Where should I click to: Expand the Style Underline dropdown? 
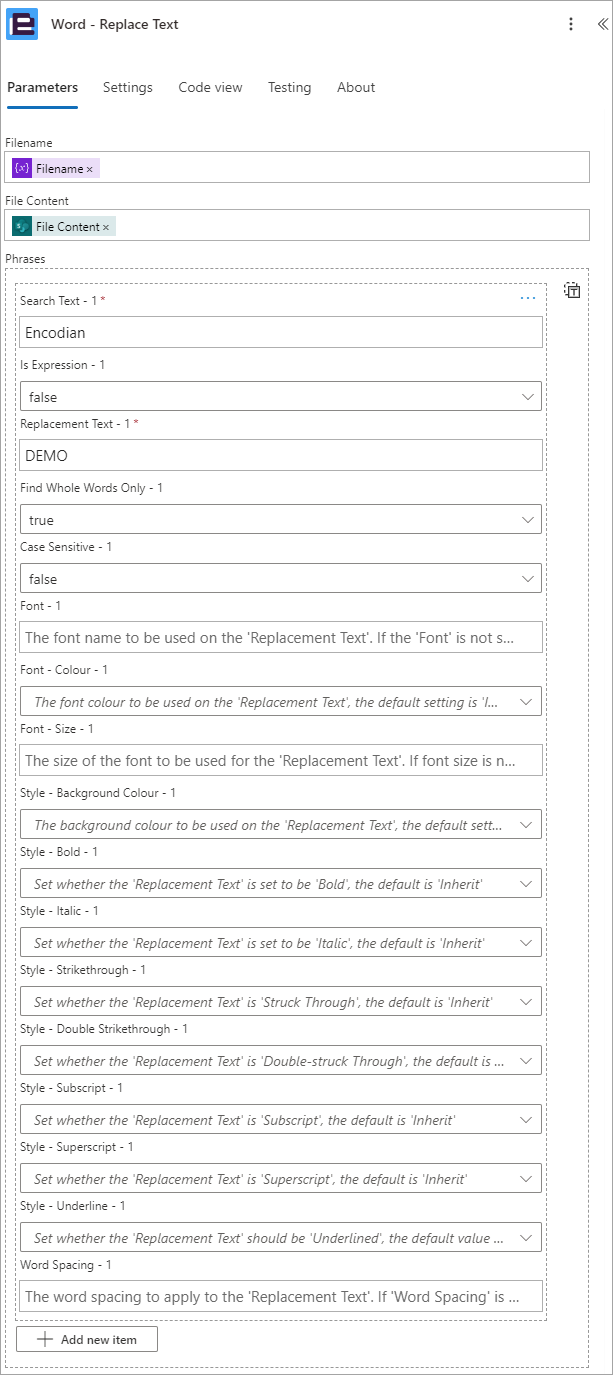281,1238
